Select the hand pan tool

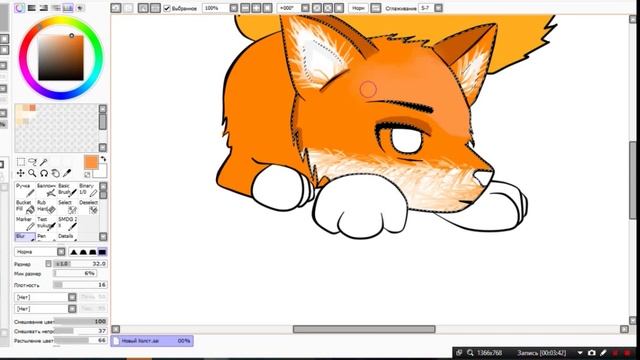coord(55,173)
